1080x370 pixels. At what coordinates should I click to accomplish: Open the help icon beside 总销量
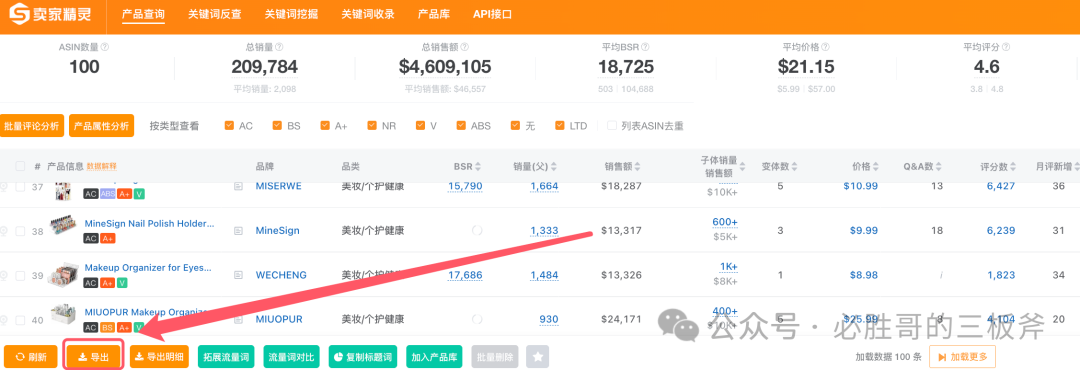click(x=279, y=48)
